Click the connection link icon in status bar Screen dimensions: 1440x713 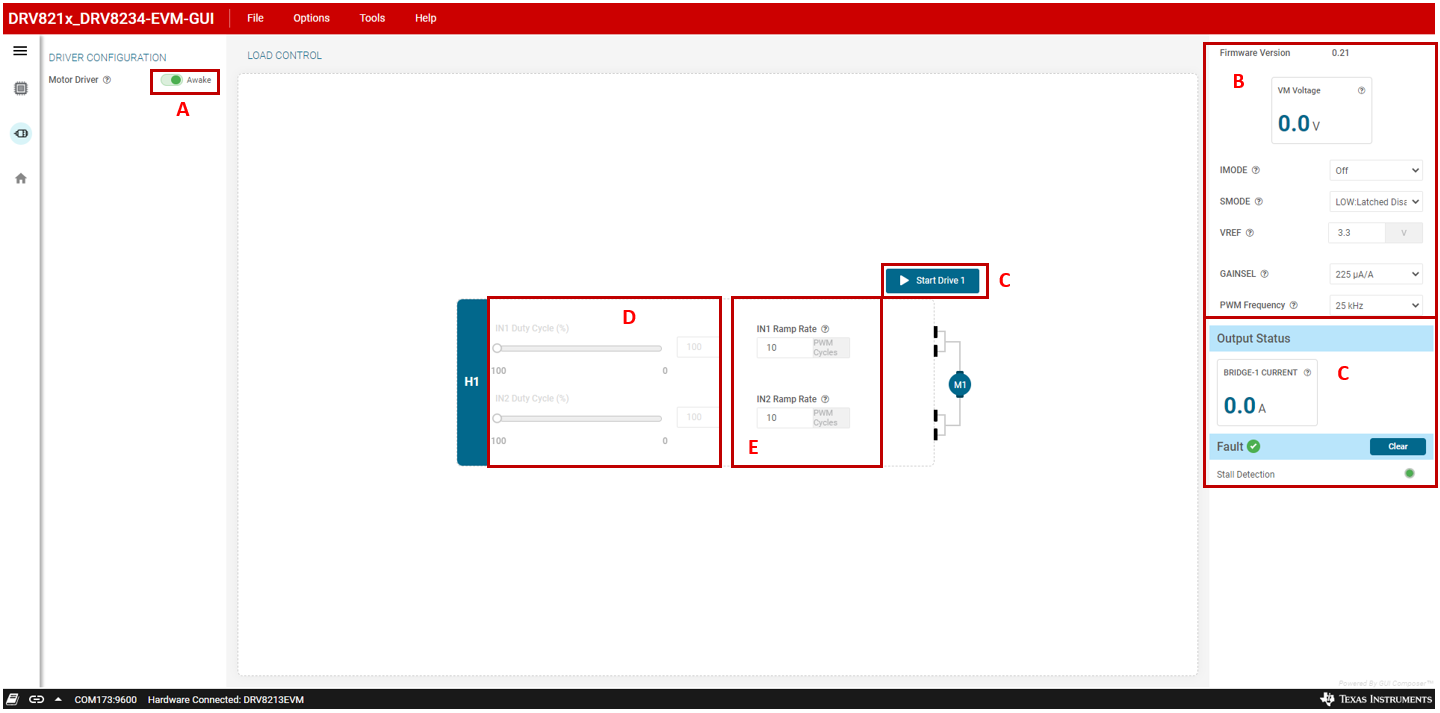point(36,700)
